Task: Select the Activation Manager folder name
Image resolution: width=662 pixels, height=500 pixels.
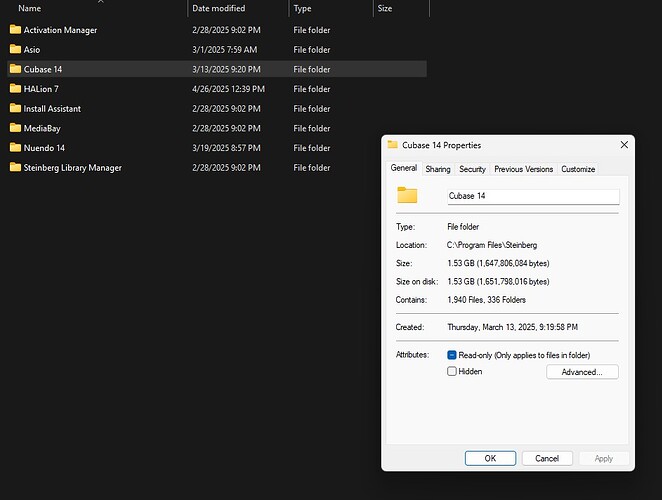Action: coord(60,30)
